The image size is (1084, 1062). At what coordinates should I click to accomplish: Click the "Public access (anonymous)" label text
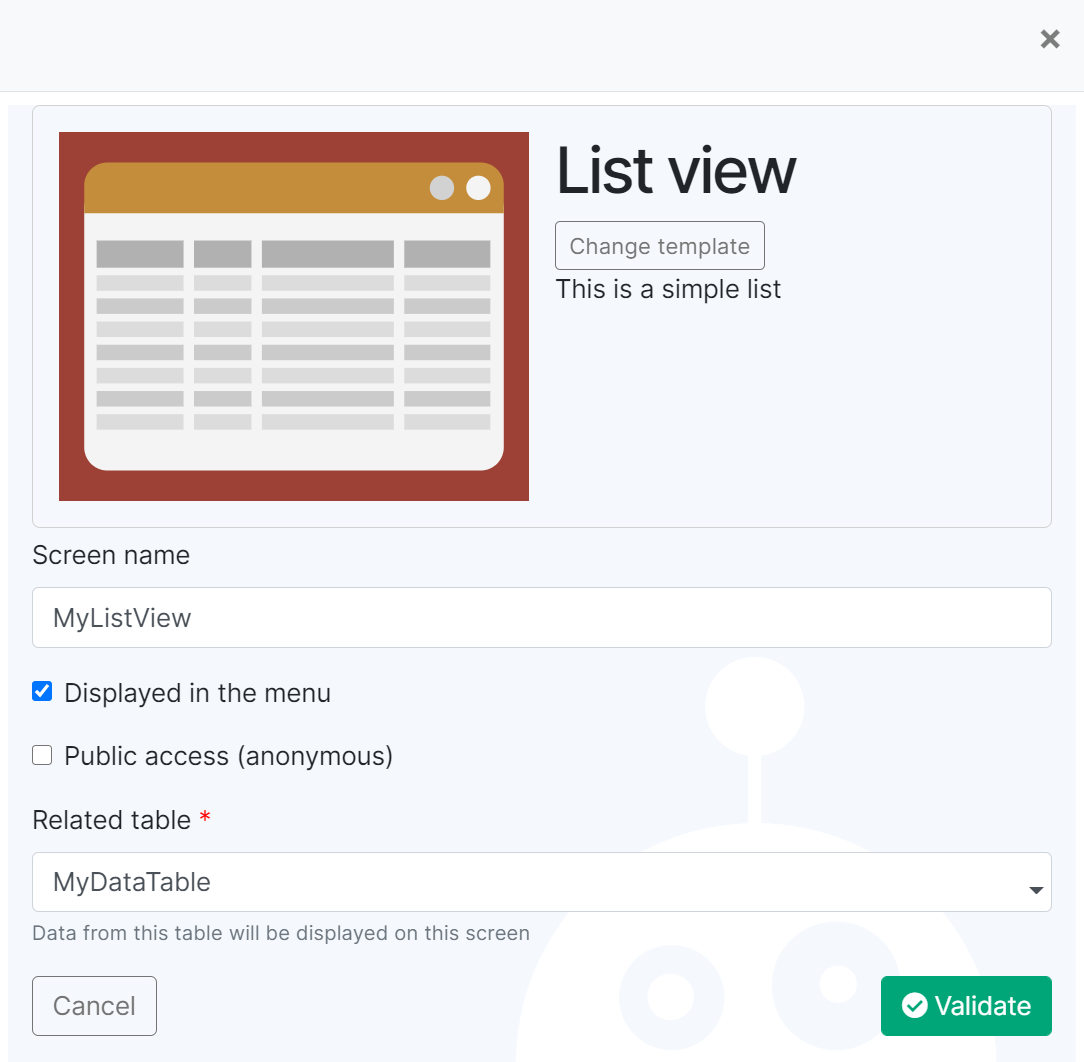click(x=228, y=756)
